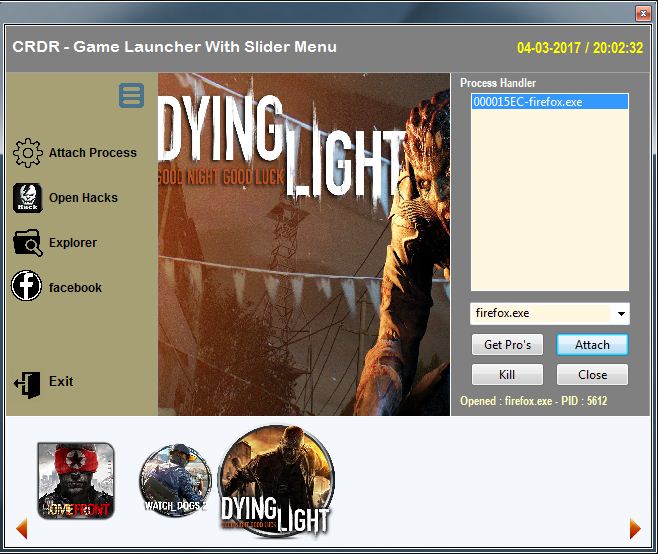This screenshot has height=554, width=658.
Task: Click the Exit door icon
Action: (27, 384)
